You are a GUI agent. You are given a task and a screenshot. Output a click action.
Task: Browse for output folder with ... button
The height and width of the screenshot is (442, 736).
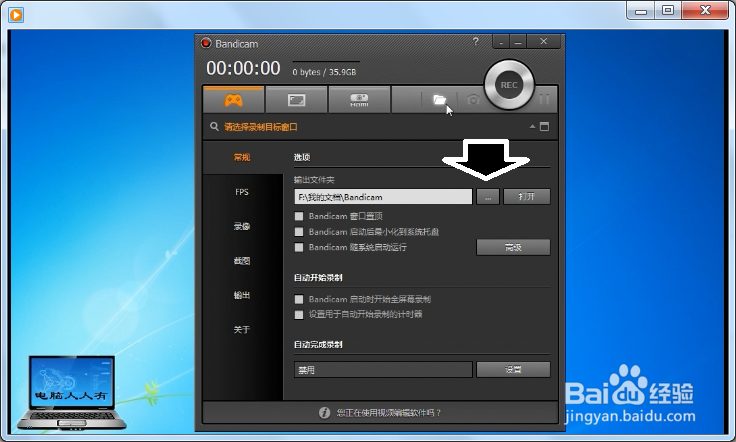[x=488, y=197]
